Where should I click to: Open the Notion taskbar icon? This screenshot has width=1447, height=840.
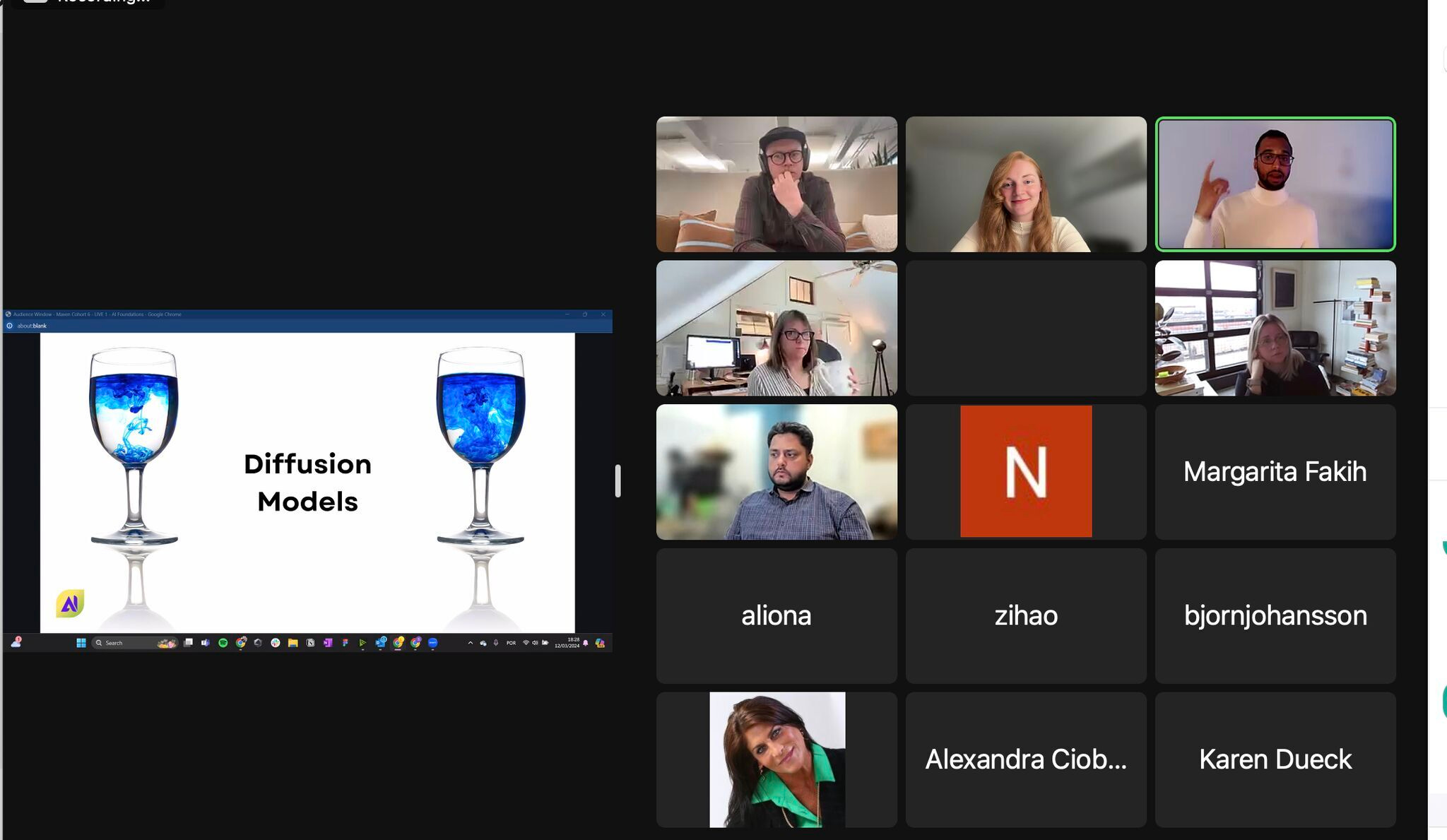pyautogui.click(x=310, y=643)
